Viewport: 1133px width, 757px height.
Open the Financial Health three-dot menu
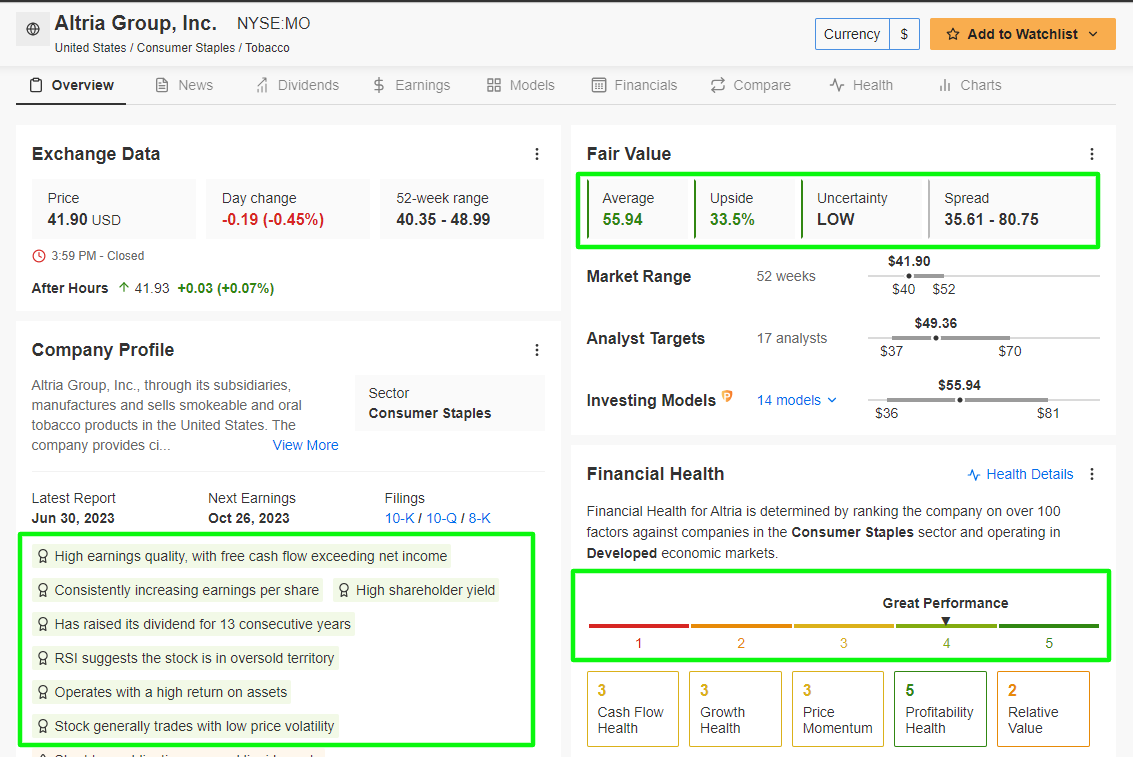tap(1092, 474)
